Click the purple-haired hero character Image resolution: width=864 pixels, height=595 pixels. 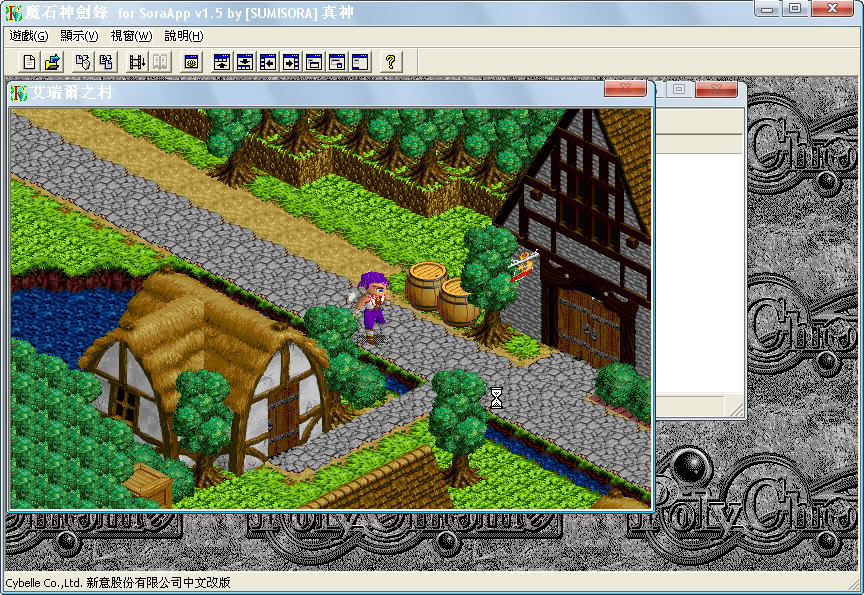pyautogui.click(x=372, y=307)
